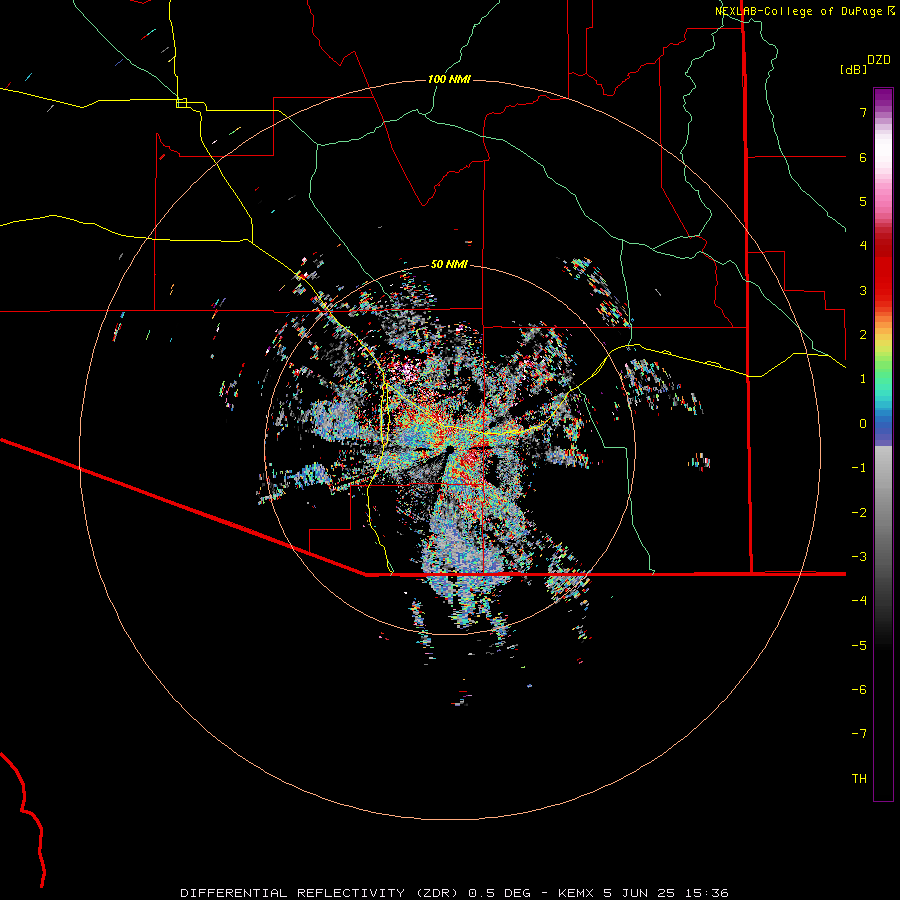Click the -7 value on color scale
900x900 pixels.
859,734
